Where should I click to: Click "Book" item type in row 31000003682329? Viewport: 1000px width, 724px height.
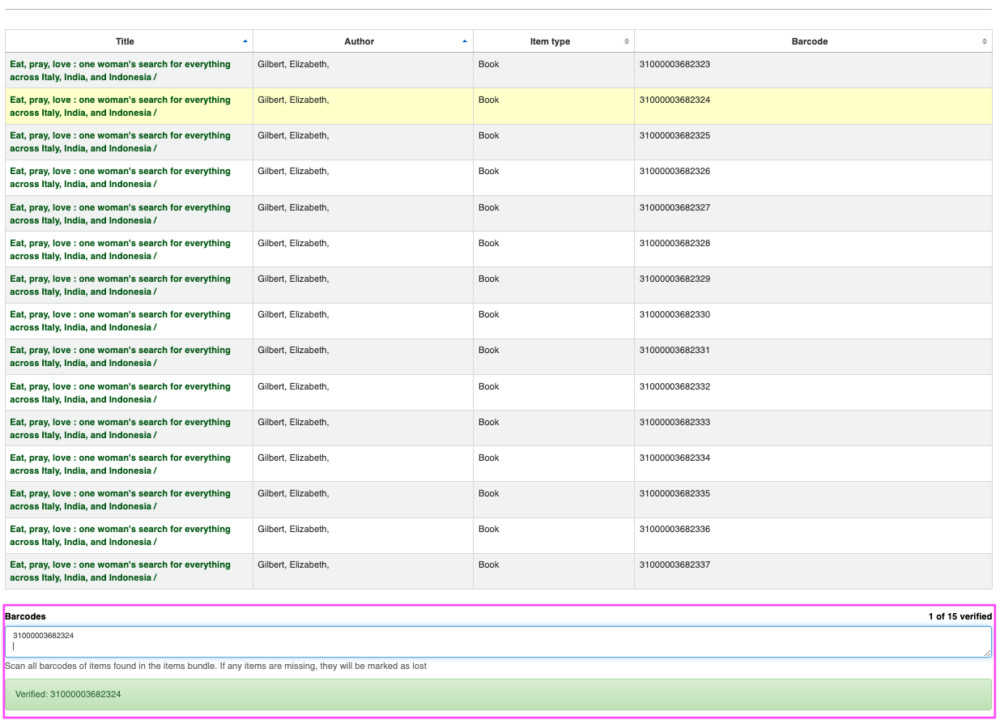pos(489,279)
